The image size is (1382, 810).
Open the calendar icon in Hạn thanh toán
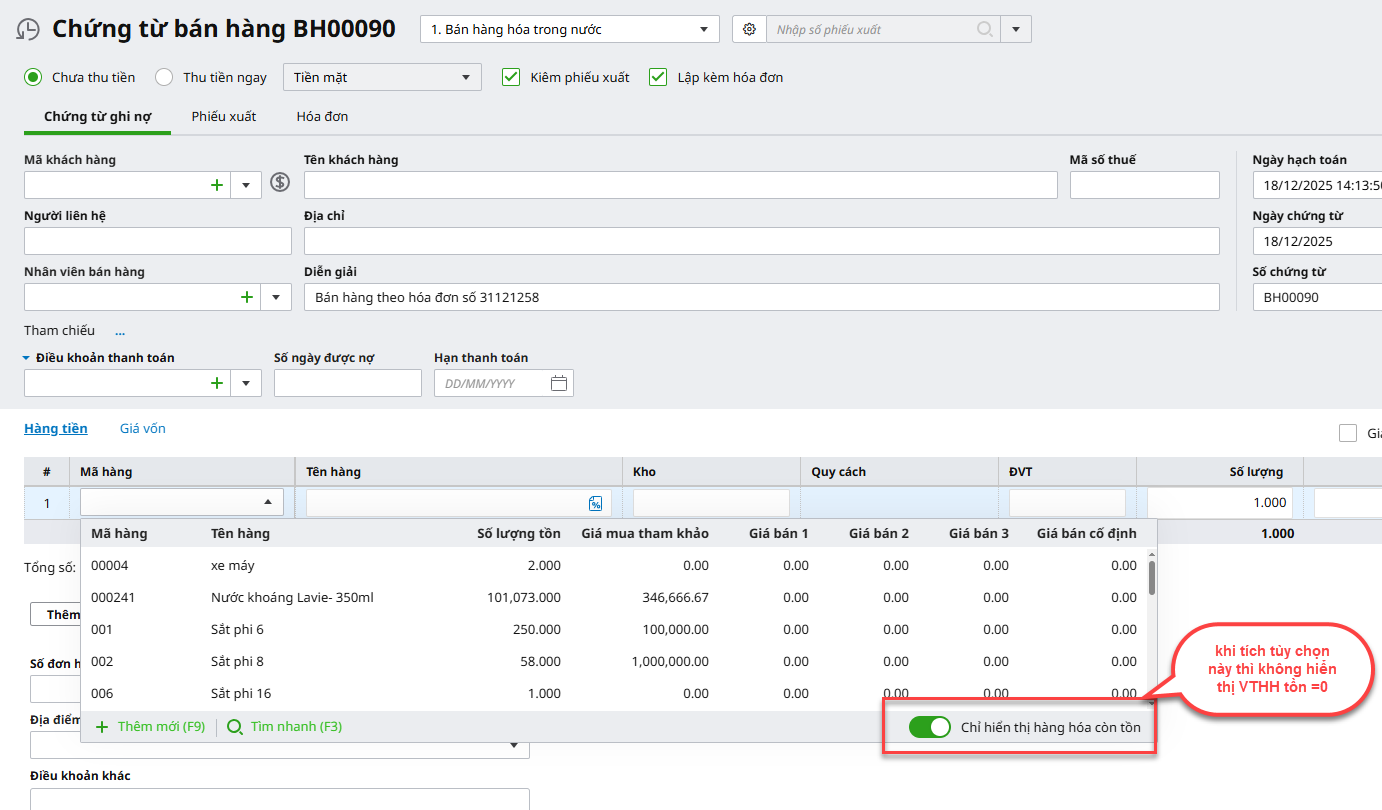559,384
